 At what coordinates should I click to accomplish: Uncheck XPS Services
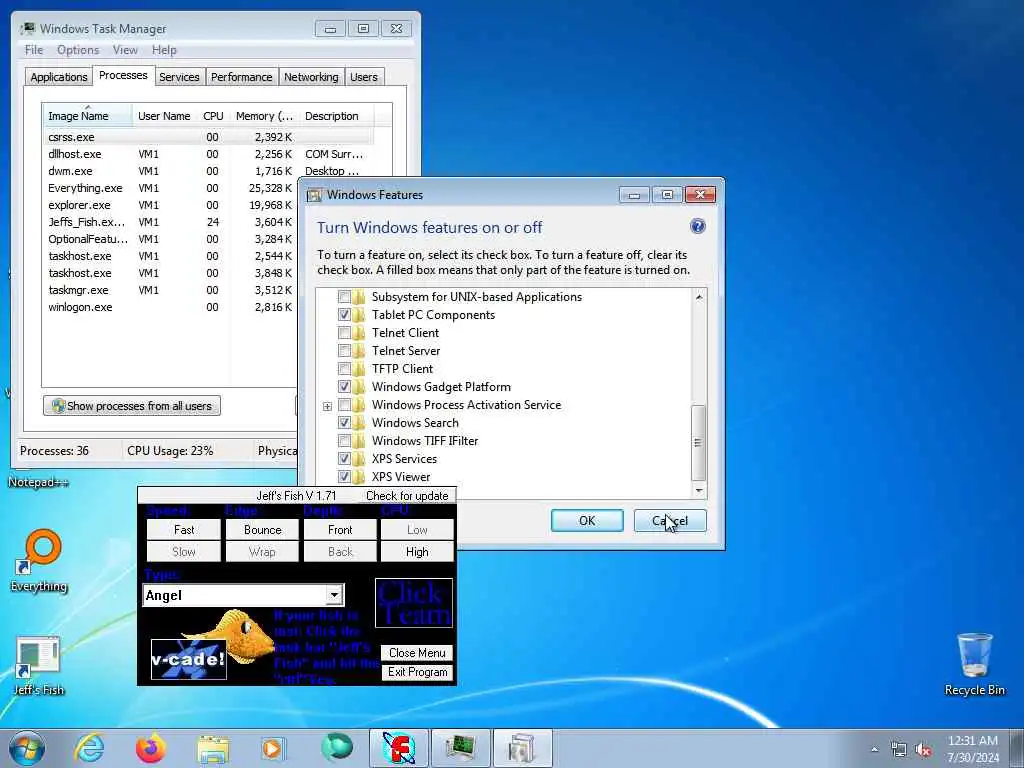point(344,458)
